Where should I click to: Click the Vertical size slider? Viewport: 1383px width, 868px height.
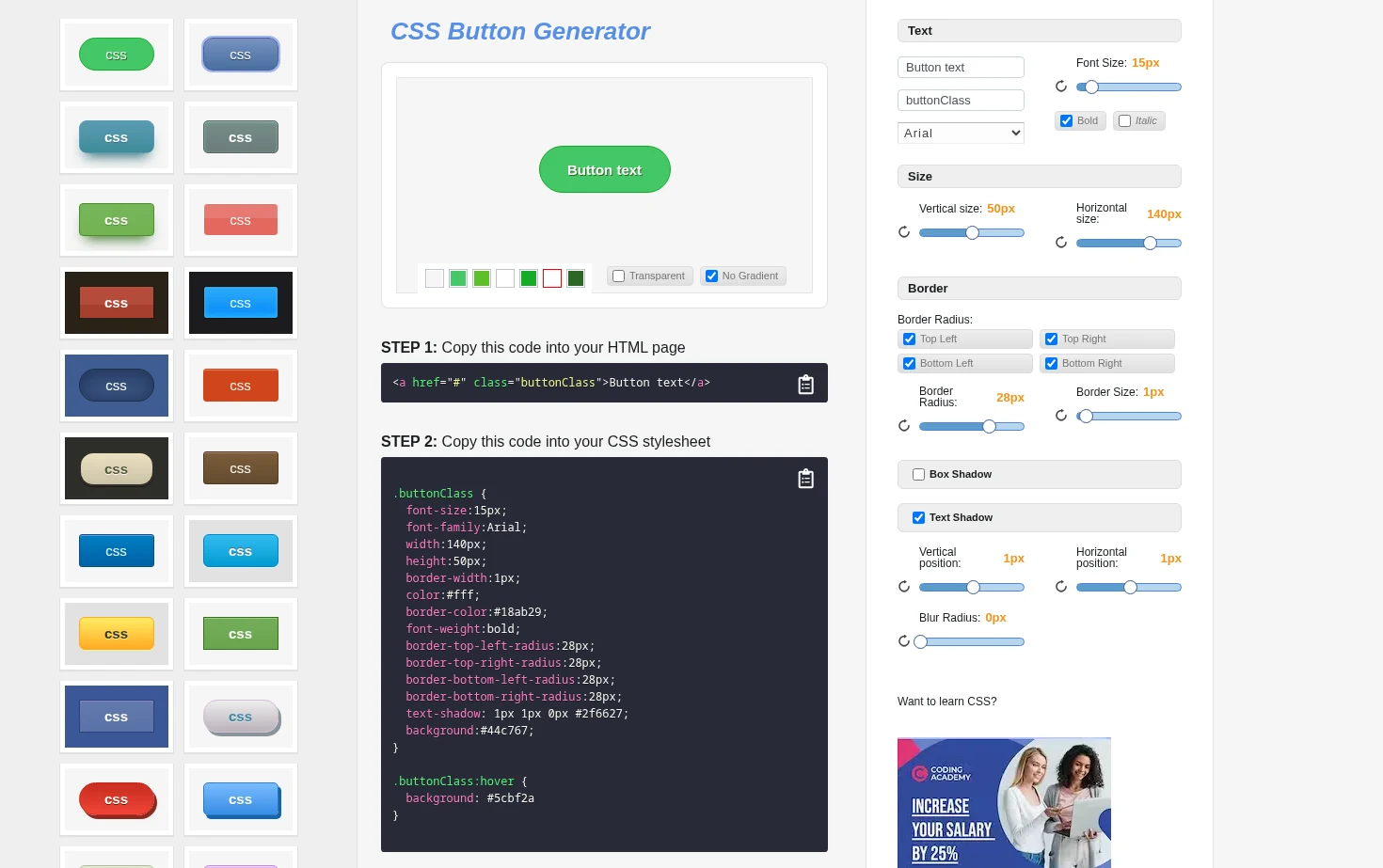(x=972, y=233)
